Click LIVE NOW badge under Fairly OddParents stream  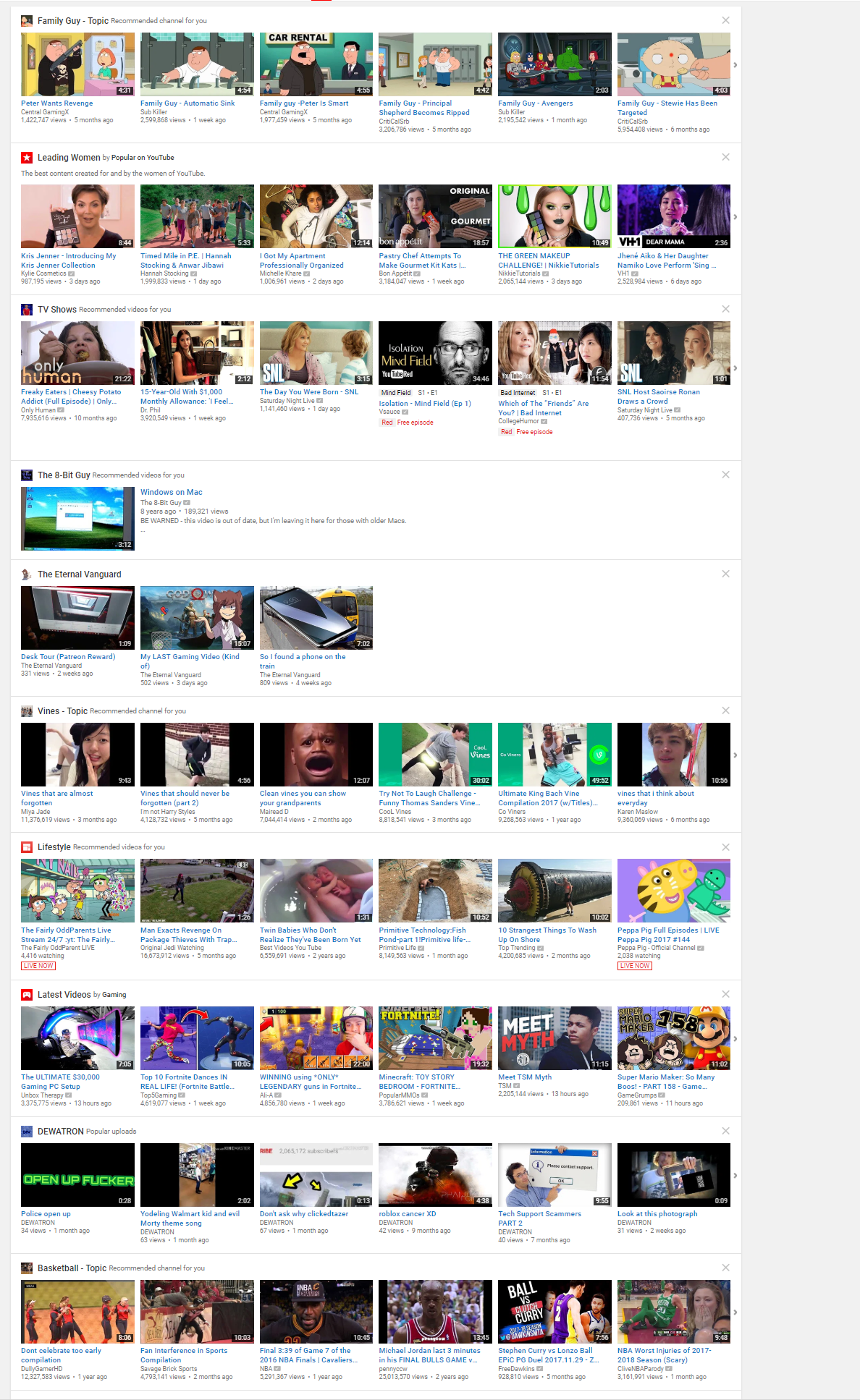click(x=38, y=966)
